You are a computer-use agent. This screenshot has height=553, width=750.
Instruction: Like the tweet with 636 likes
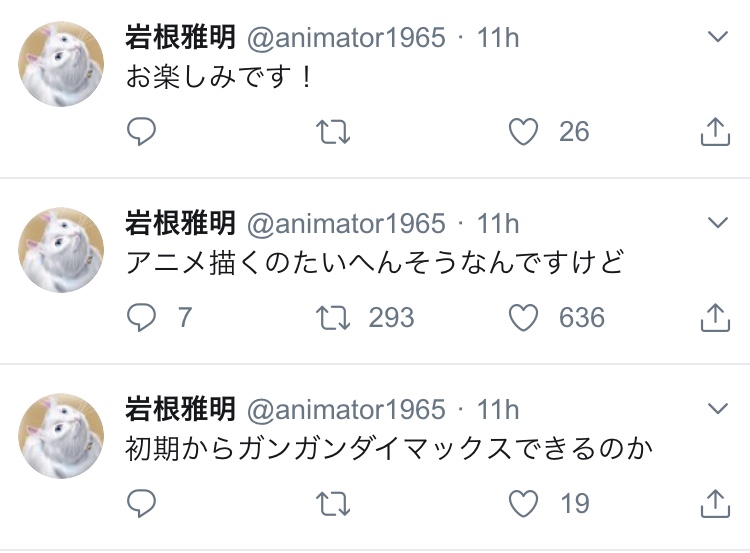point(524,318)
